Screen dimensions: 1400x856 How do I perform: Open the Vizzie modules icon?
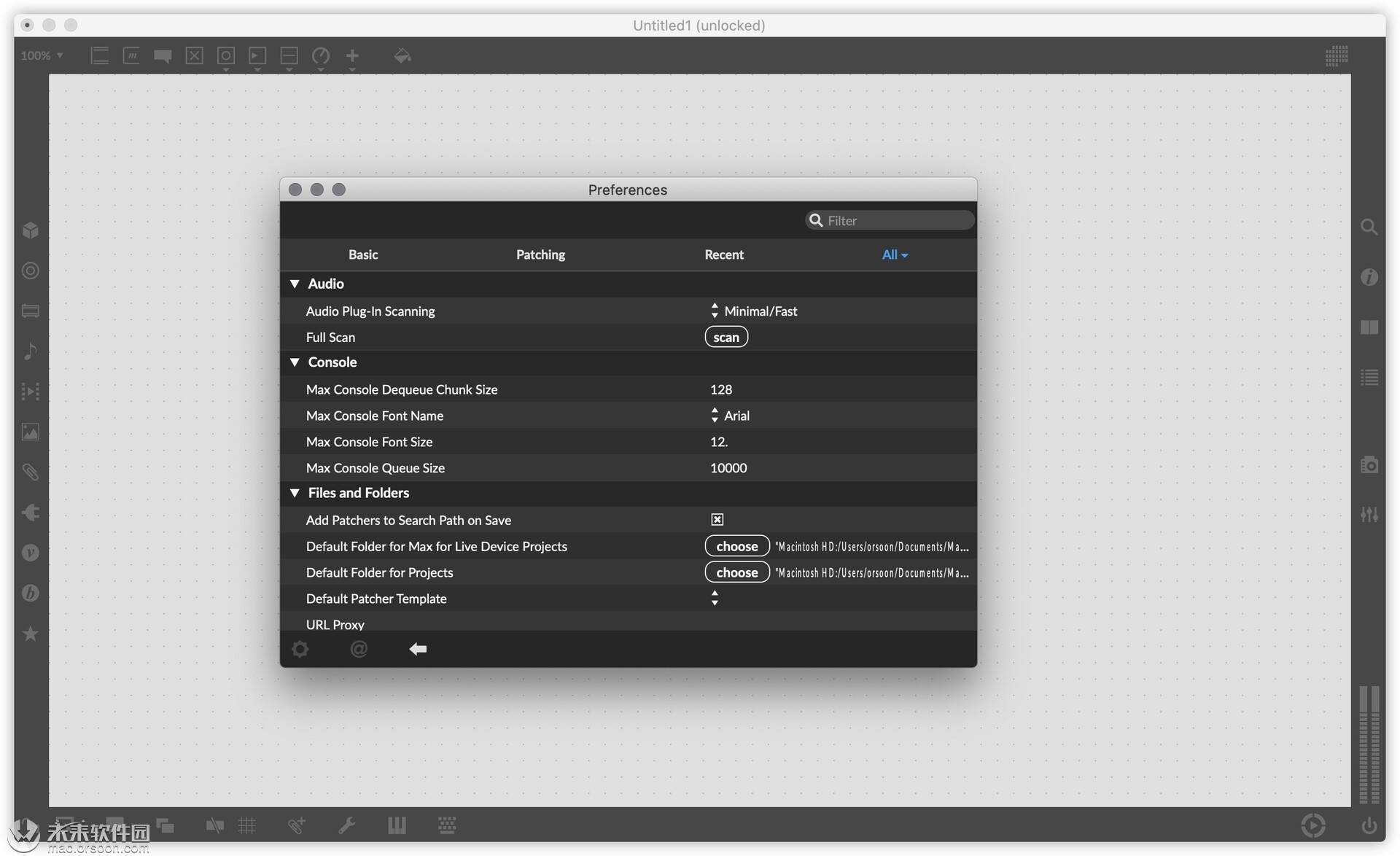point(30,553)
